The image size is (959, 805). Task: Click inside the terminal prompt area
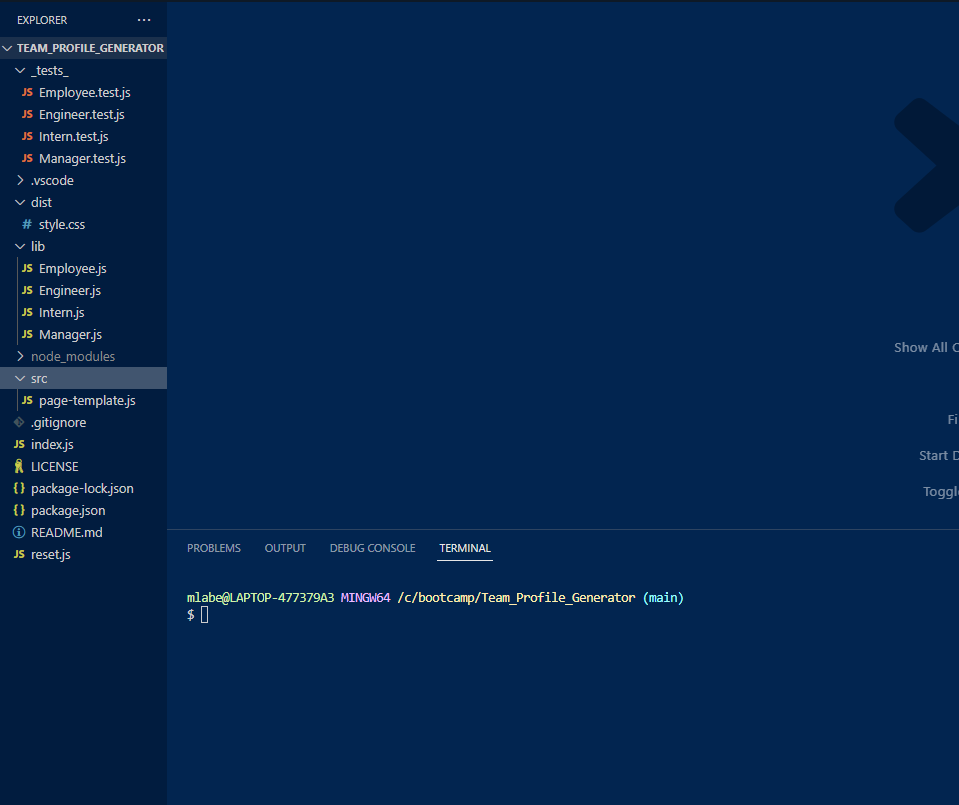pyautogui.click(x=400, y=614)
